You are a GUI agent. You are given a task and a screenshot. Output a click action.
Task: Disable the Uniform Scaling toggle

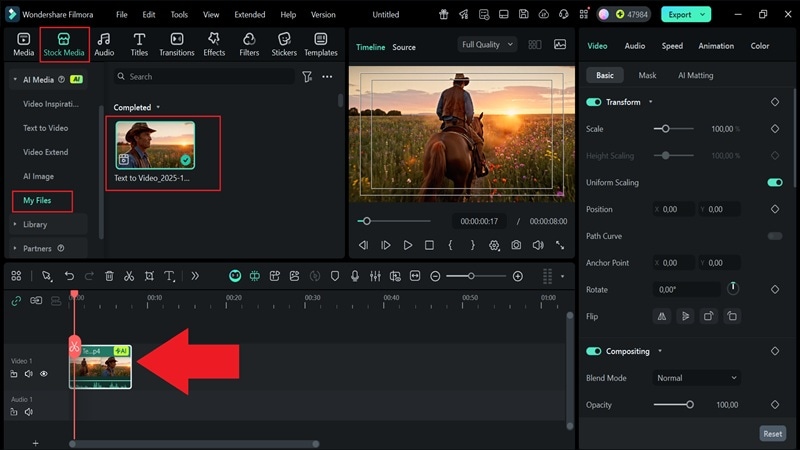click(774, 183)
